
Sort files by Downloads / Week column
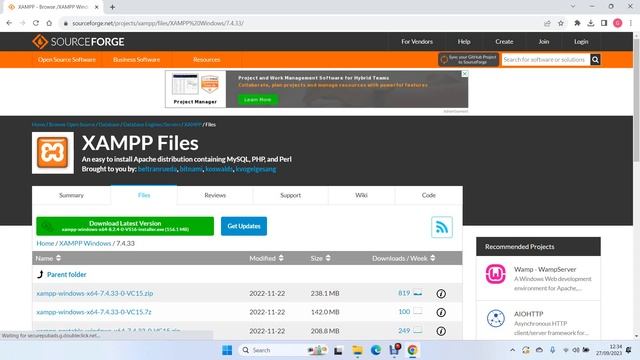tap(403, 258)
